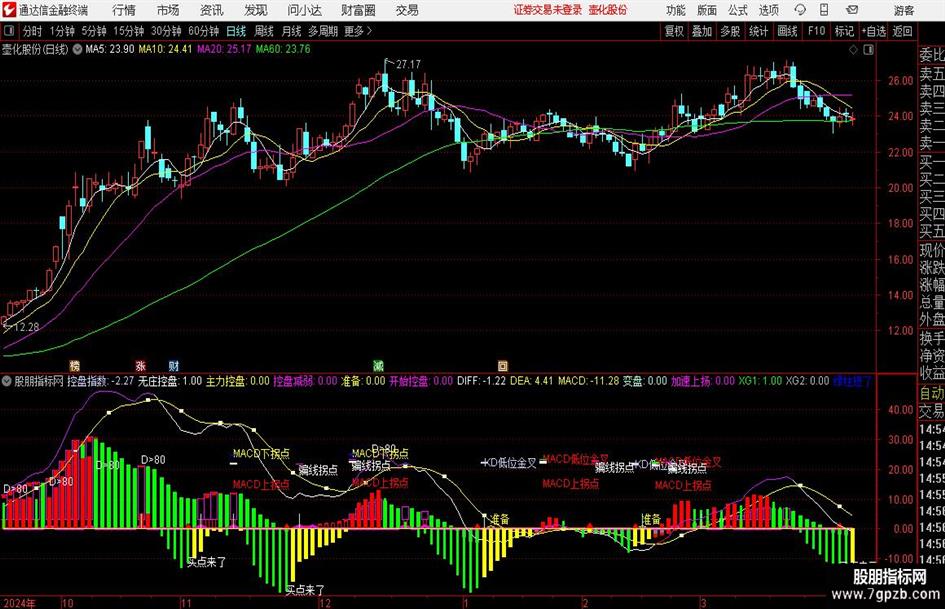Click the 27.17 high price label

tap(408, 64)
